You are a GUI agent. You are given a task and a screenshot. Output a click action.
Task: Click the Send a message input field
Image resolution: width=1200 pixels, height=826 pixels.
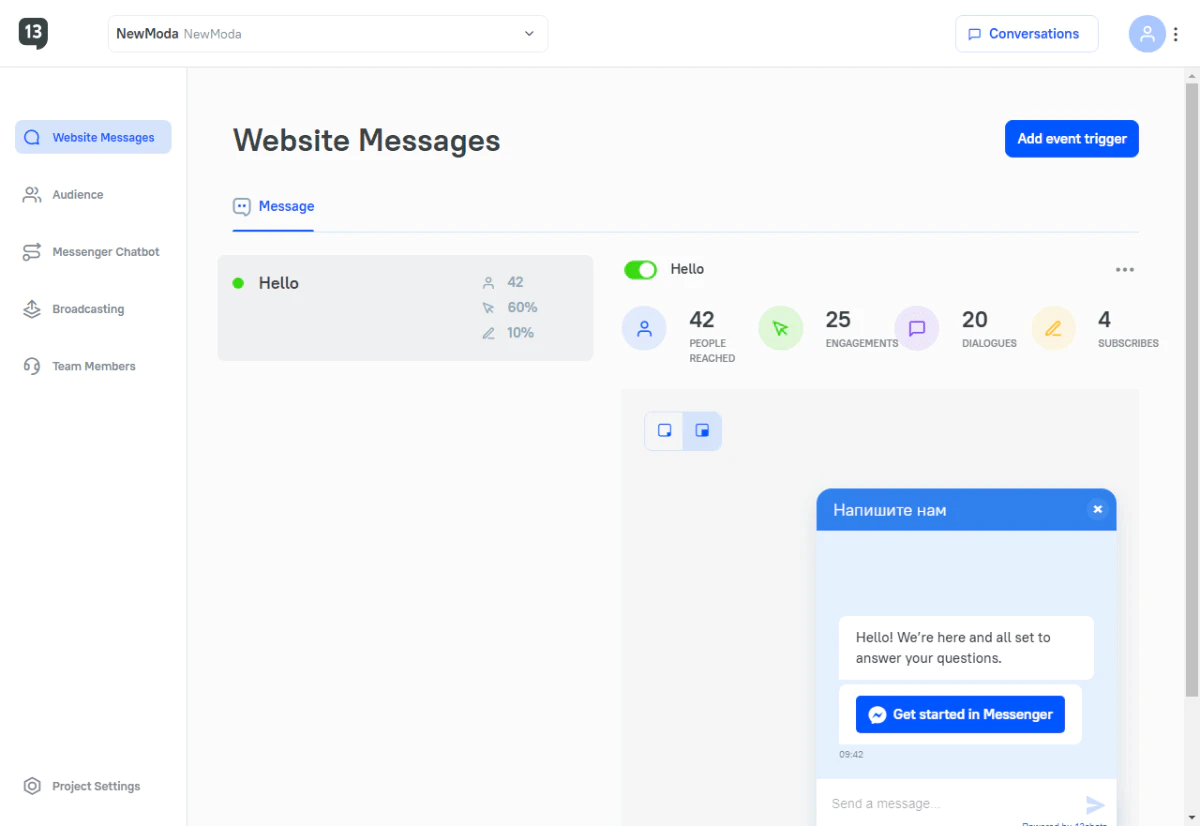pyautogui.click(x=950, y=804)
